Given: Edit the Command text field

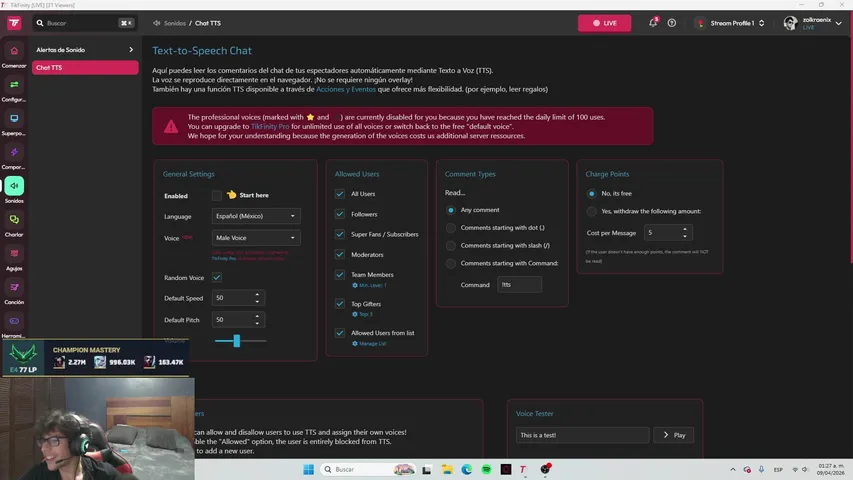Looking at the screenshot, I should tap(520, 285).
